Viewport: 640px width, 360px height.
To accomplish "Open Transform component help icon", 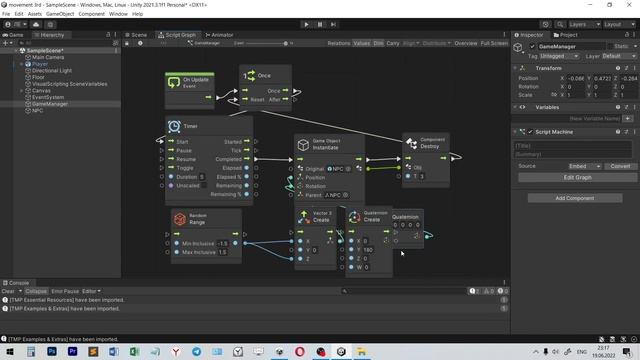I will (618, 68).
